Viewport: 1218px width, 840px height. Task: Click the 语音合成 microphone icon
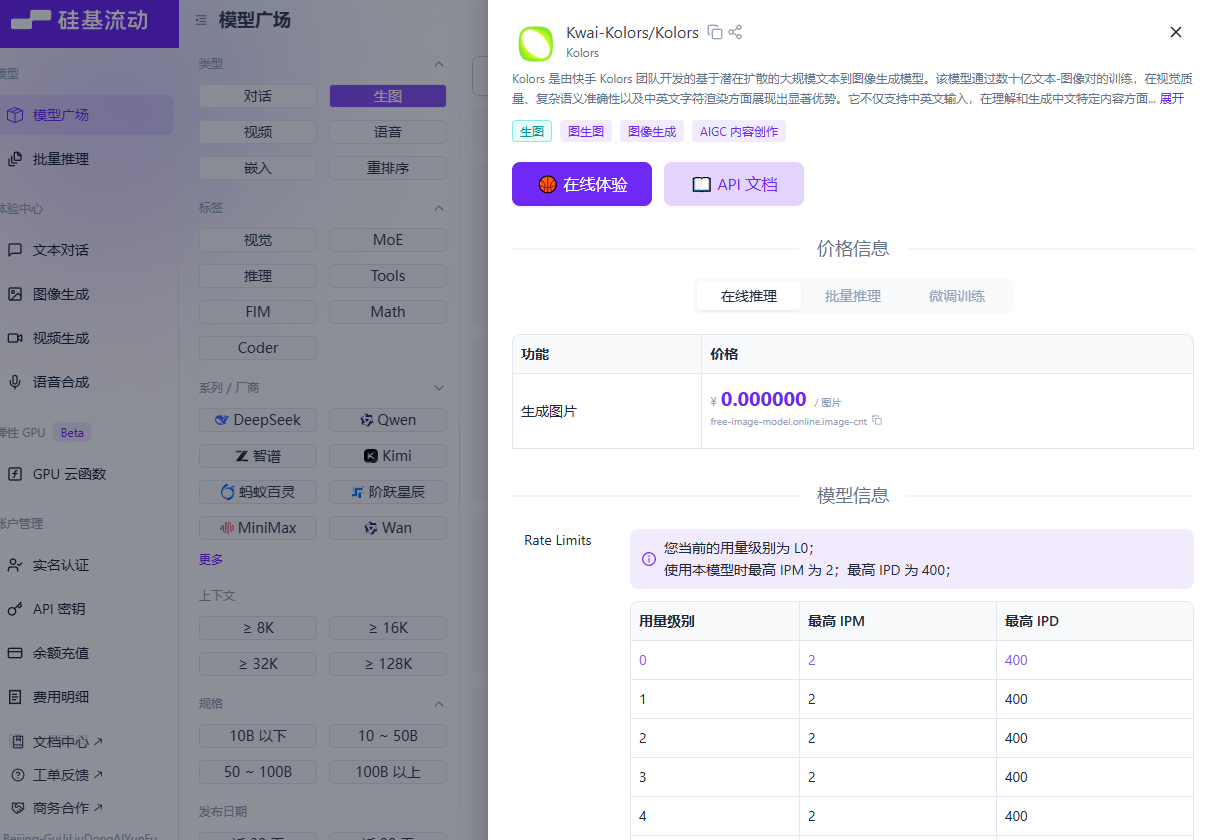[15, 382]
